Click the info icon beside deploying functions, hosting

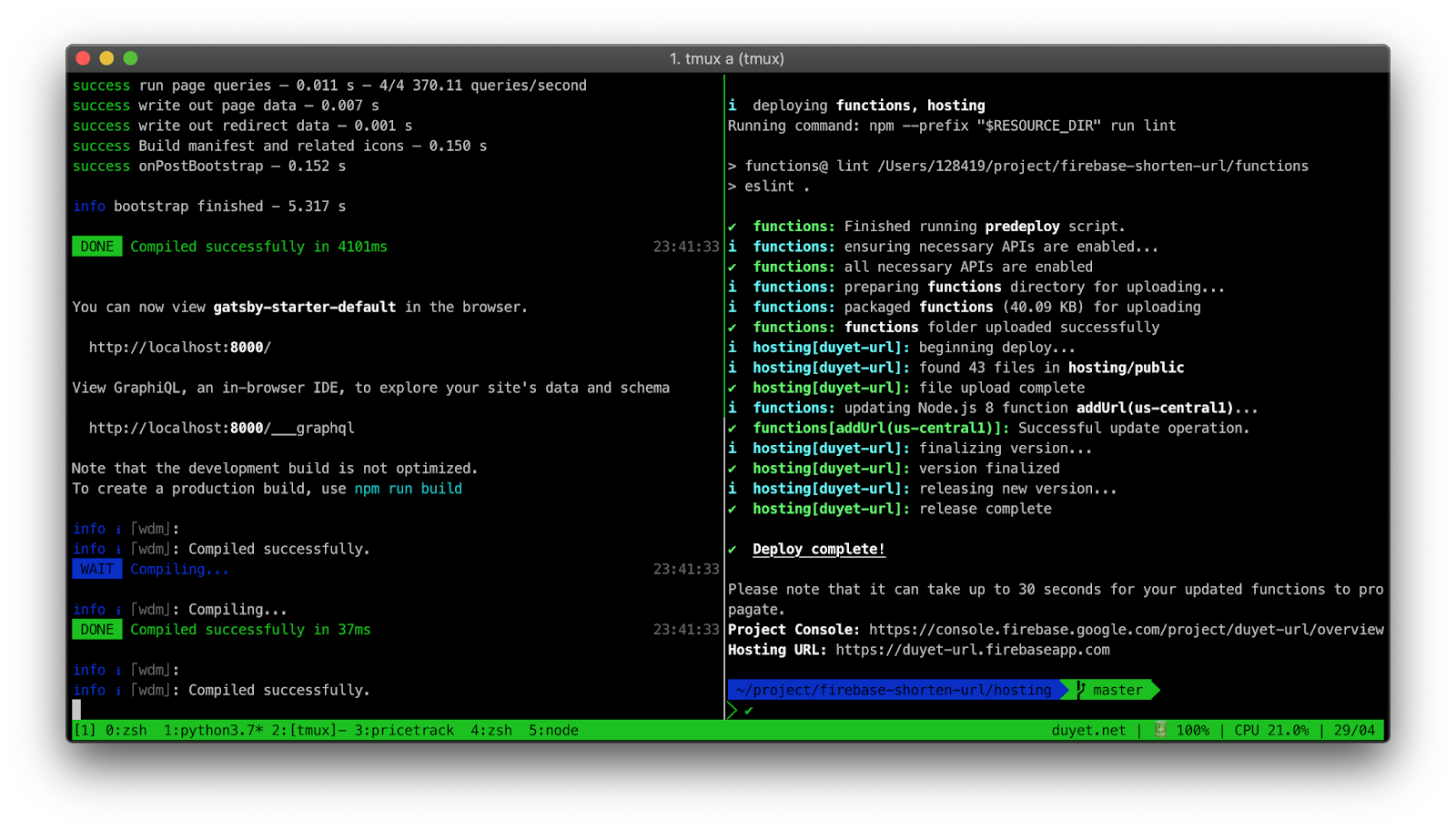(733, 106)
